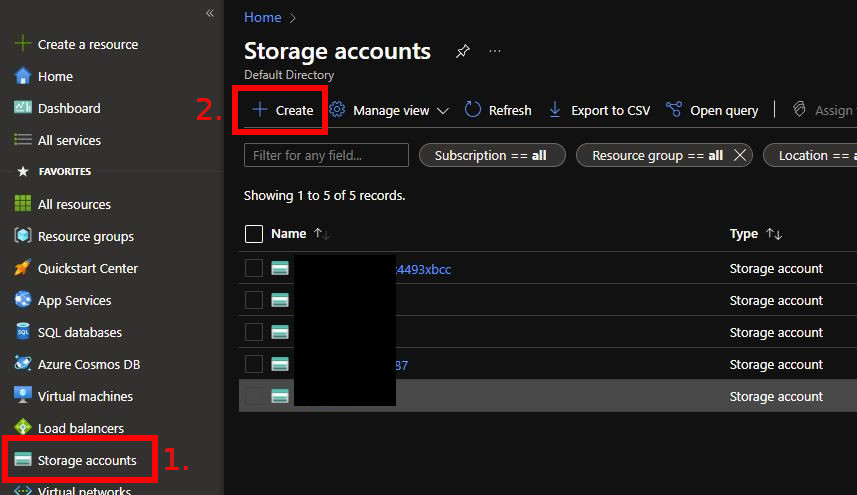The image size is (857, 495).
Task: Check the second storage account row
Action: click(x=254, y=300)
